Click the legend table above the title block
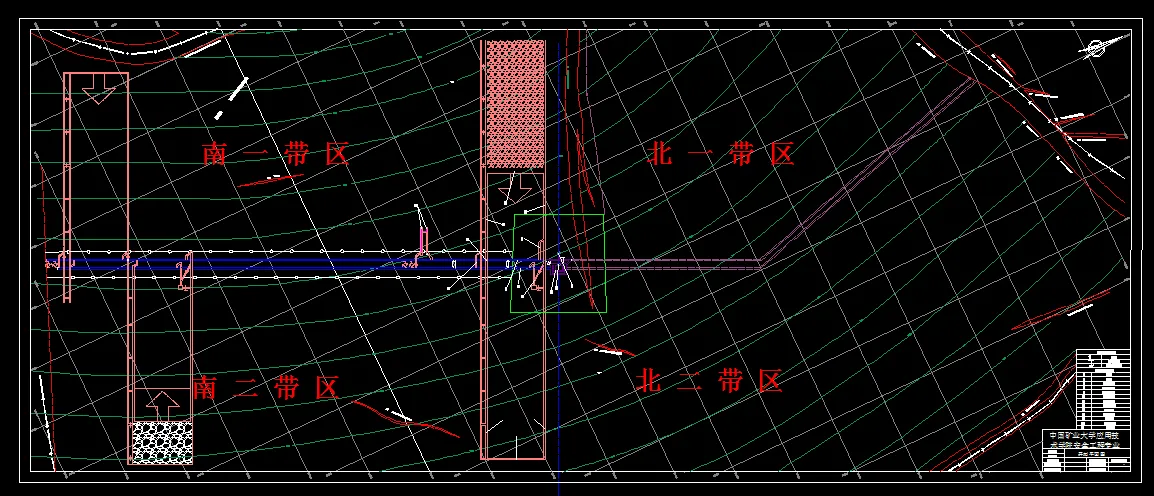Viewport: 1154px width, 496px height. tap(1102, 389)
